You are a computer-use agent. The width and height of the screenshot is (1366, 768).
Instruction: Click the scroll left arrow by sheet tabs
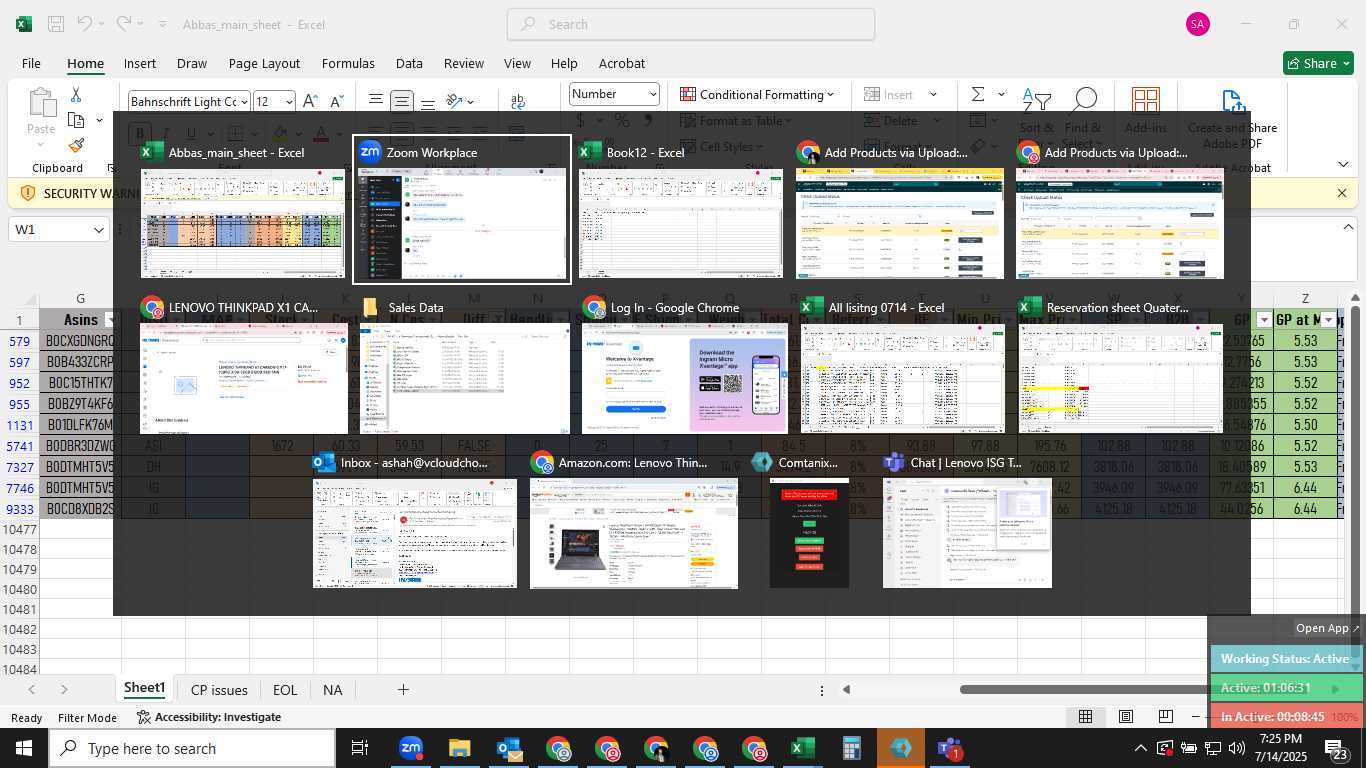[x=32, y=690]
